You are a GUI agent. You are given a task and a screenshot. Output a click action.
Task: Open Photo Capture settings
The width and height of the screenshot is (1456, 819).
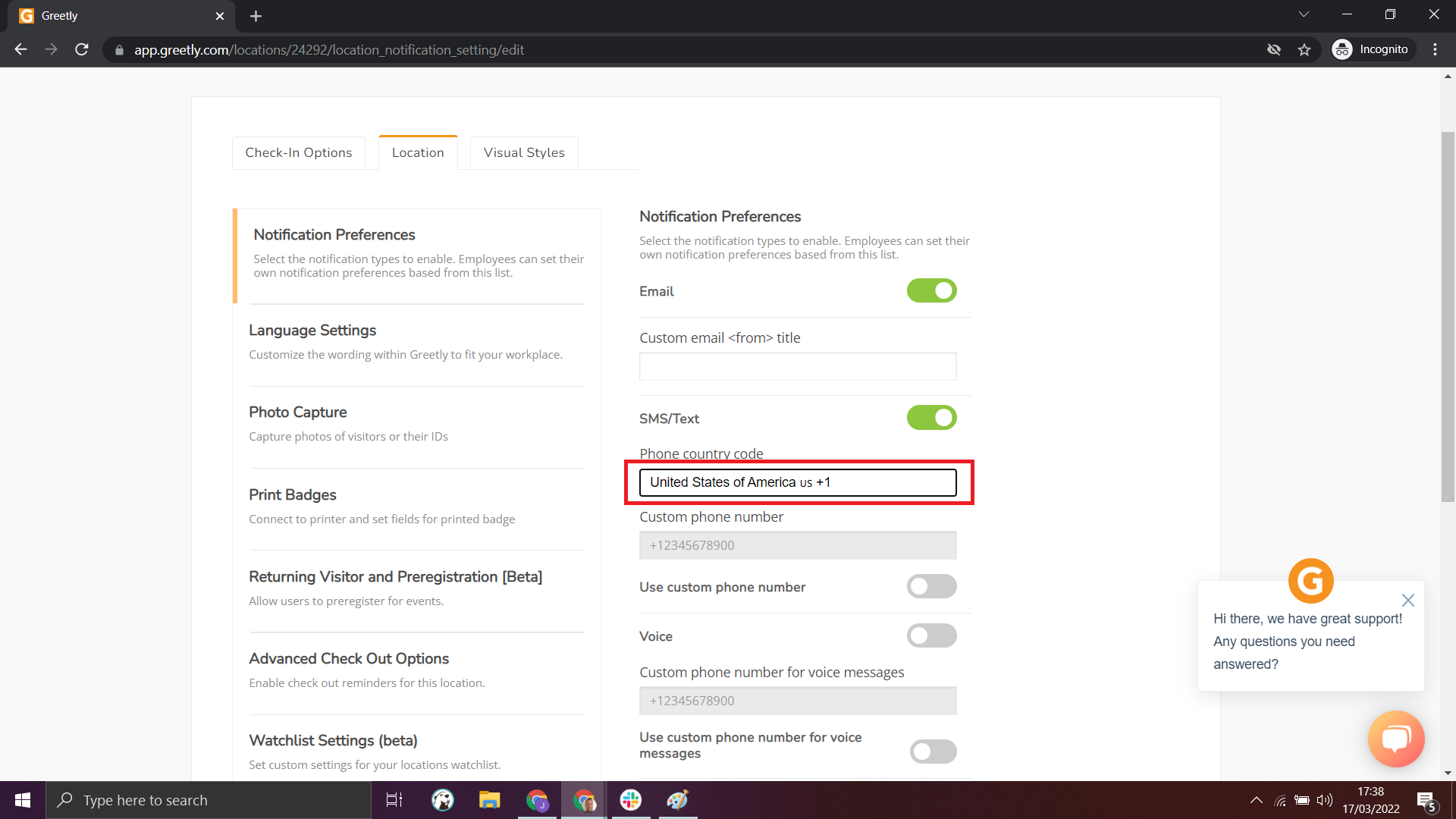pos(416,424)
